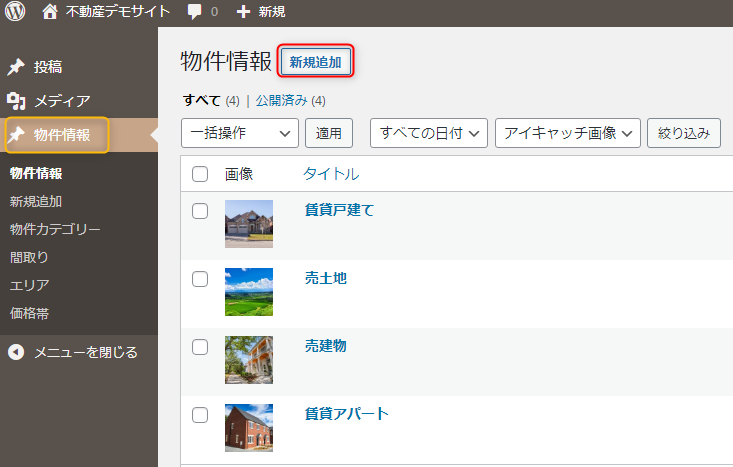The image size is (733, 467).
Task: Check the box for 賃貸戸建て
Action: 200,211
